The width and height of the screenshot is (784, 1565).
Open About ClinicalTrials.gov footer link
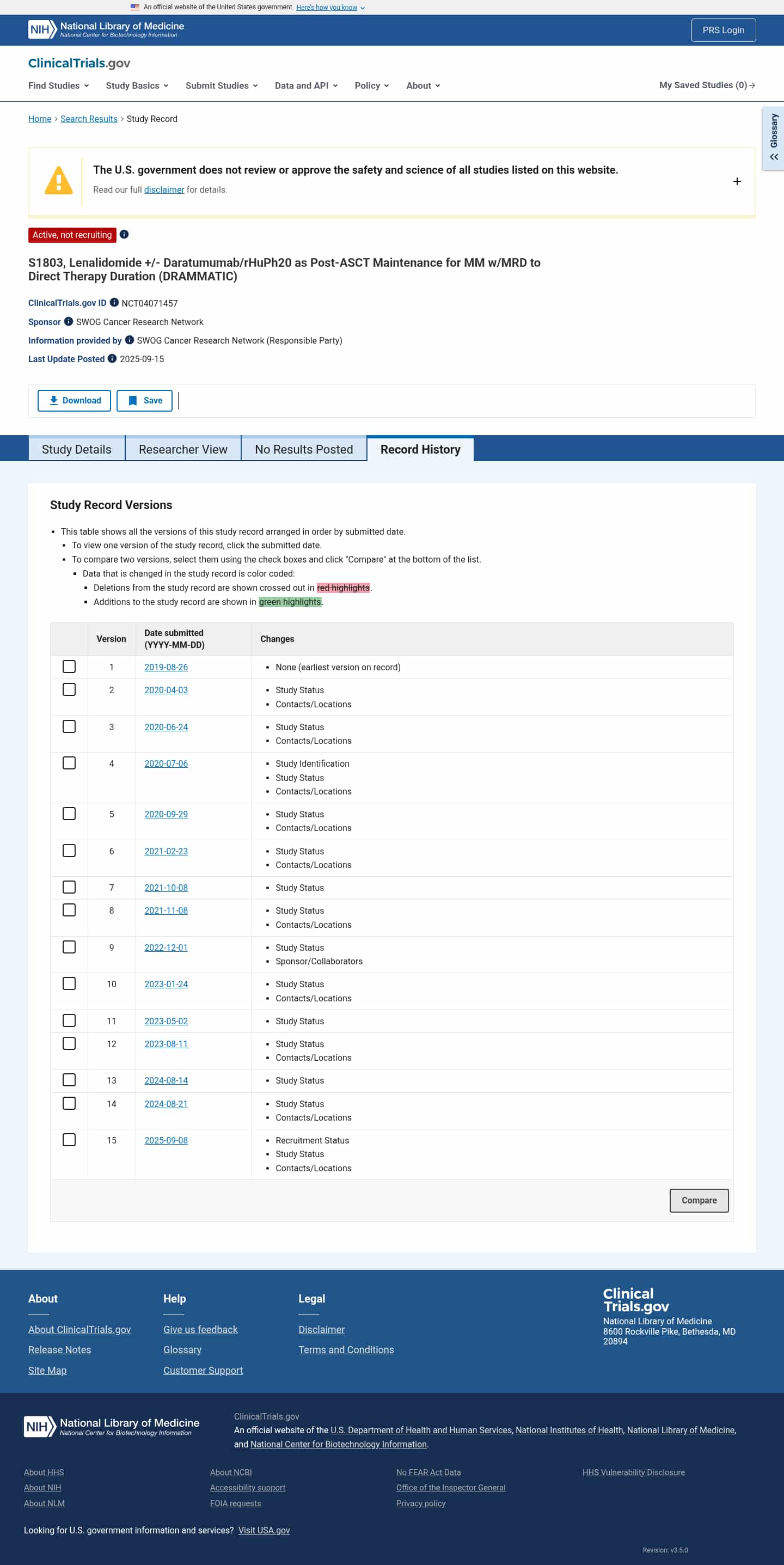[x=79, y=1329]
